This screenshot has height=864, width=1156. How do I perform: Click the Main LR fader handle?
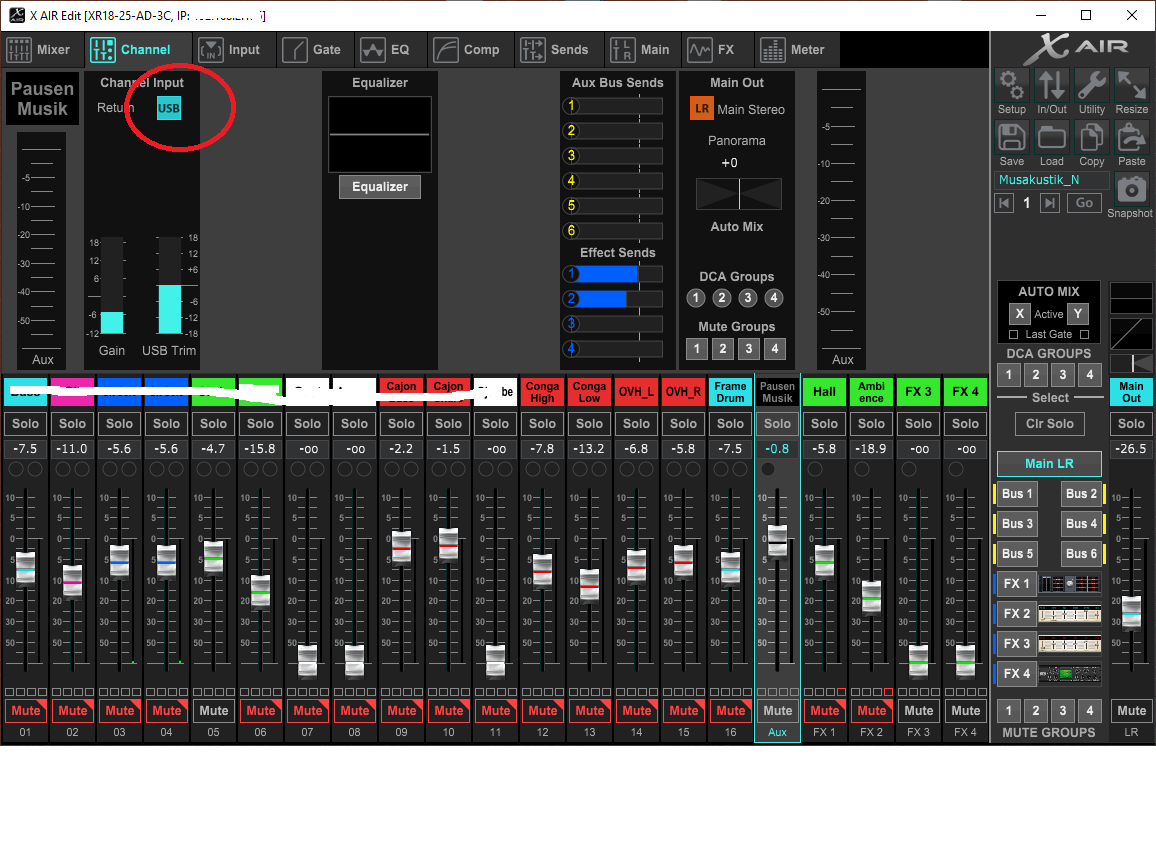click(1131, 612)
